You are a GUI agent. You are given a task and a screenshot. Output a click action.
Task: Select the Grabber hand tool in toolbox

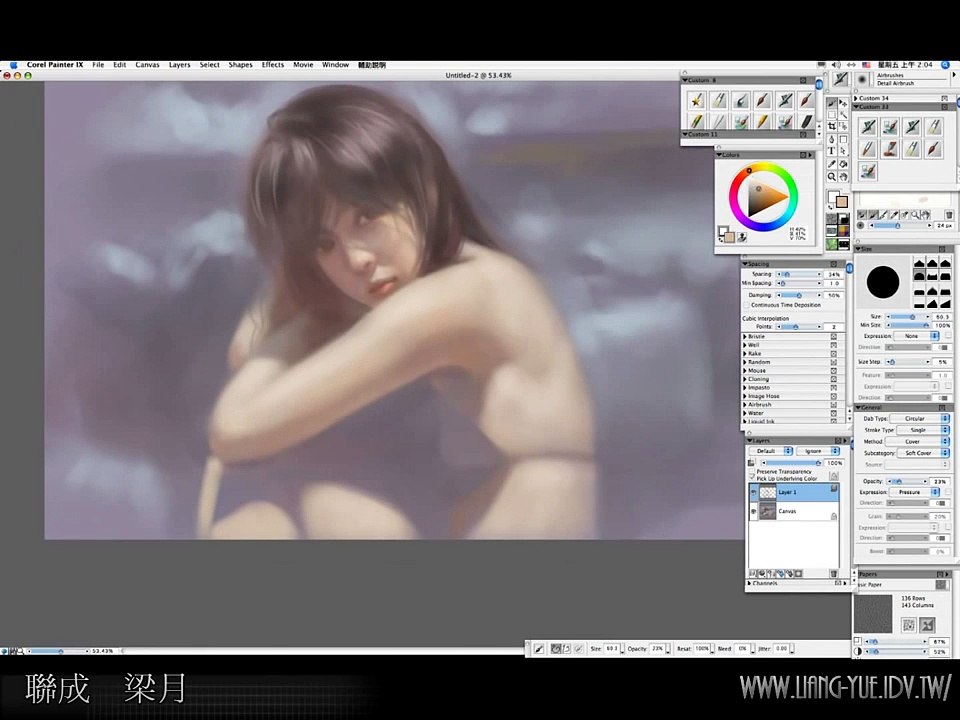click(843, 177)
